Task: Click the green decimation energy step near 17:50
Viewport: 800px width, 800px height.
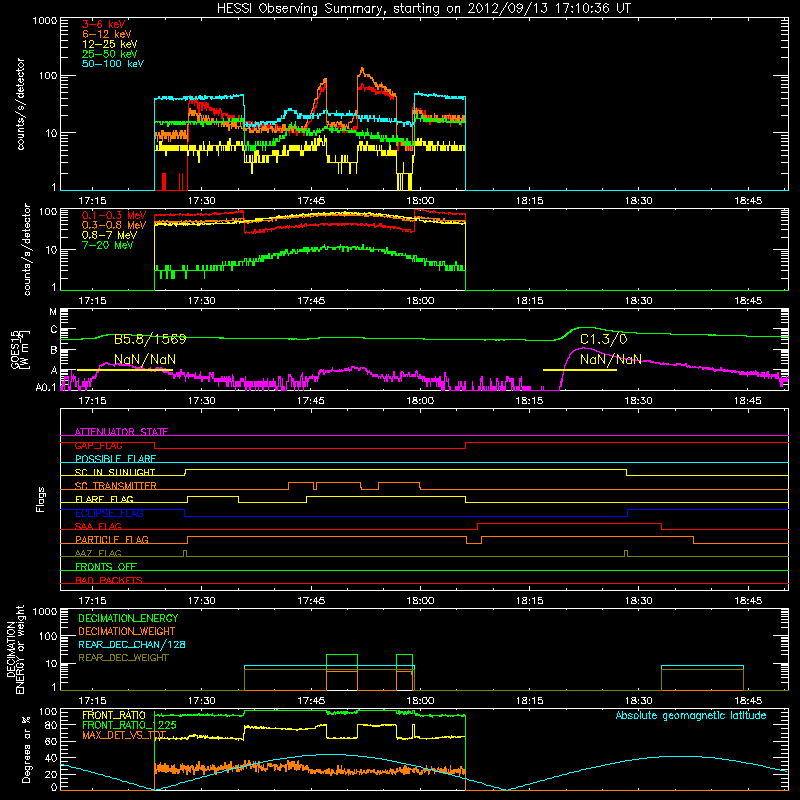Action: (342, 655)
